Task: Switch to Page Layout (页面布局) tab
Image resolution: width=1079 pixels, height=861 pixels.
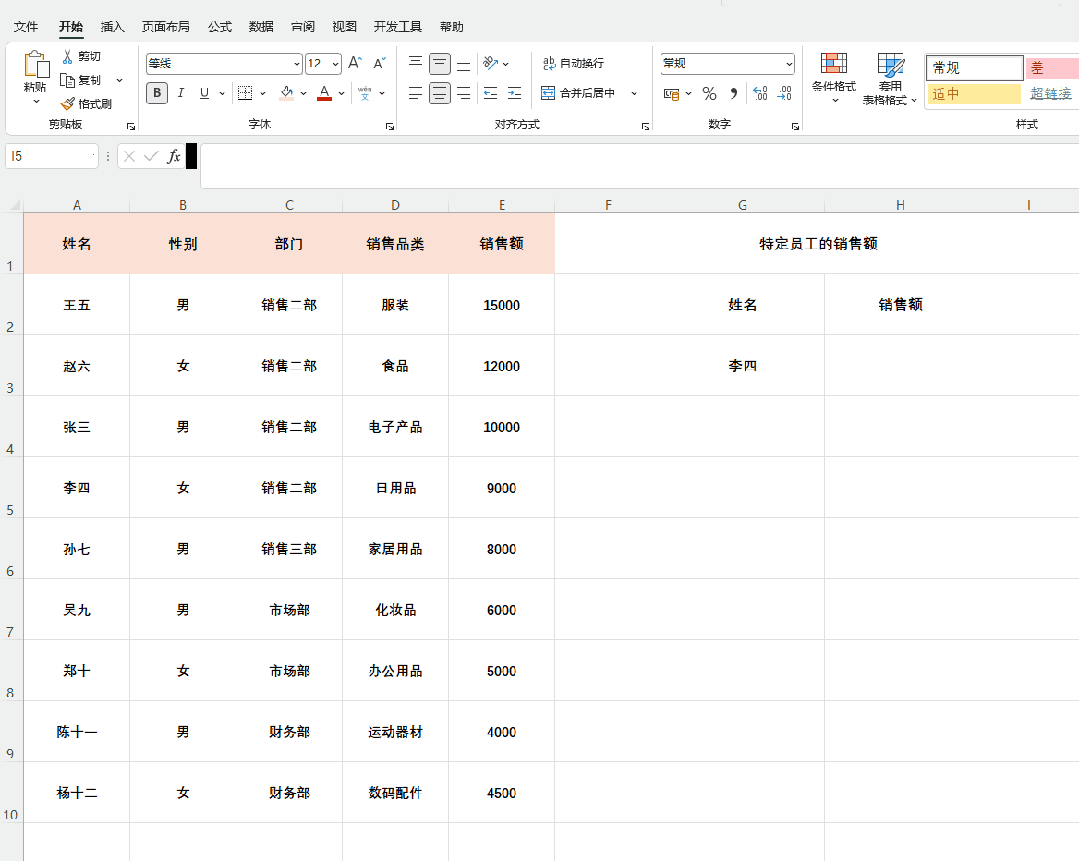Action: (x=166, y=27)
